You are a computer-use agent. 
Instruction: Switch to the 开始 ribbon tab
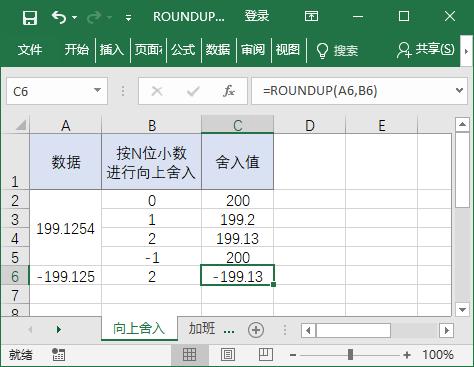(77, 50)
